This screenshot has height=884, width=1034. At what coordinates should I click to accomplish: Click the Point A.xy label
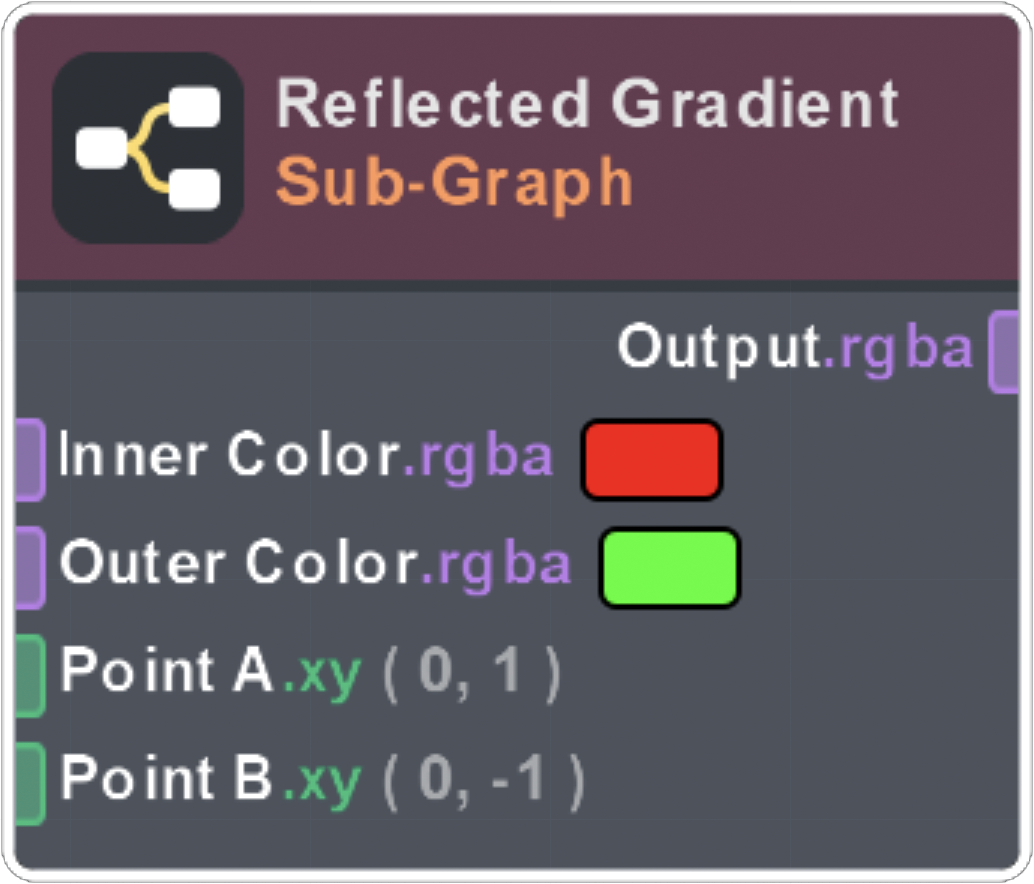(x=210, y=672)
